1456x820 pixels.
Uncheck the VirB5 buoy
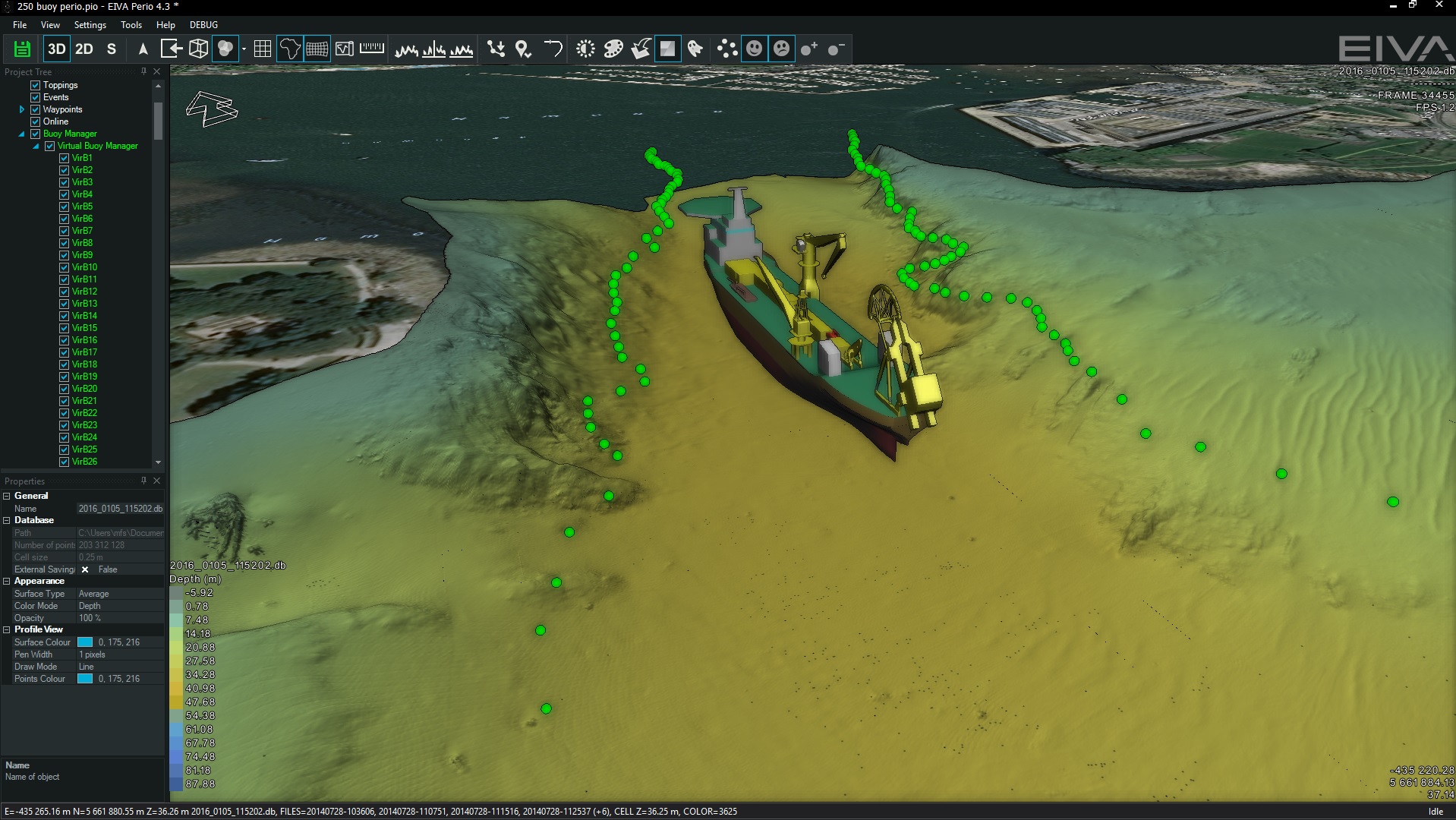click(x=63, y=207)
